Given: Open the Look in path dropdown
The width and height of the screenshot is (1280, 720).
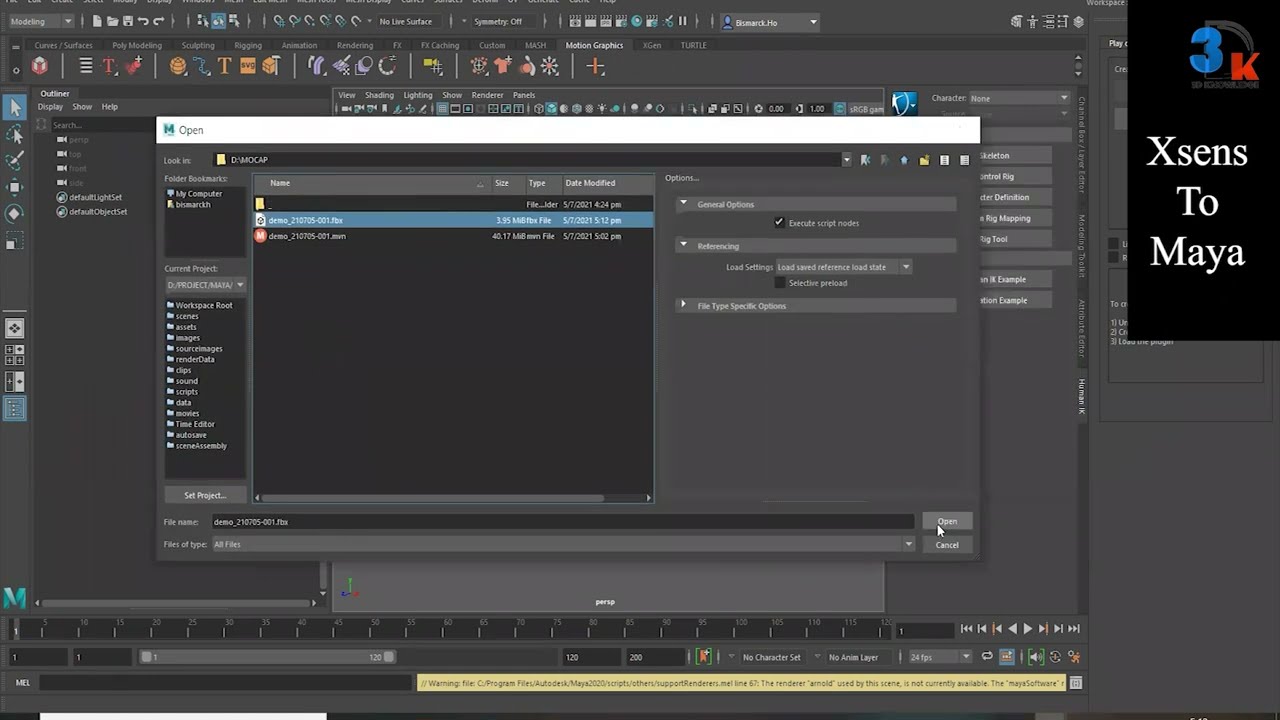Looking at the screenshot, I should 847,160.
